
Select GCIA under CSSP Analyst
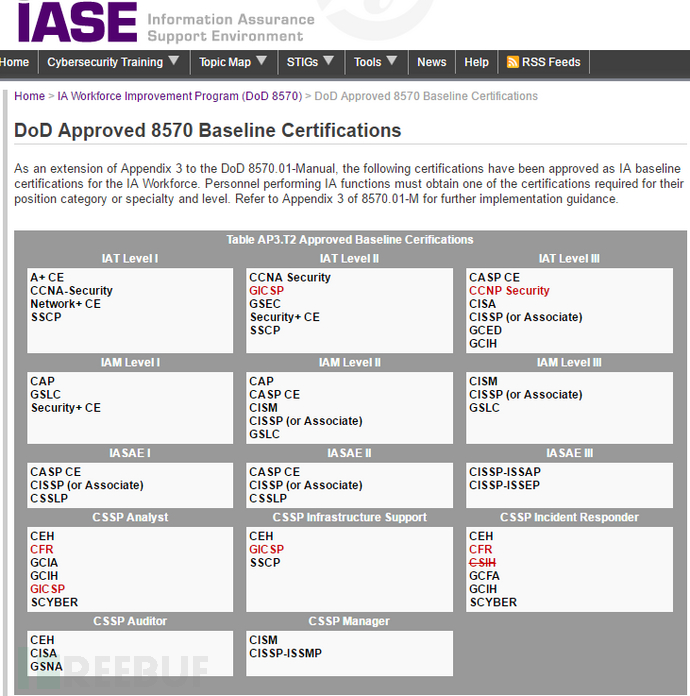(x=44, y=562)
